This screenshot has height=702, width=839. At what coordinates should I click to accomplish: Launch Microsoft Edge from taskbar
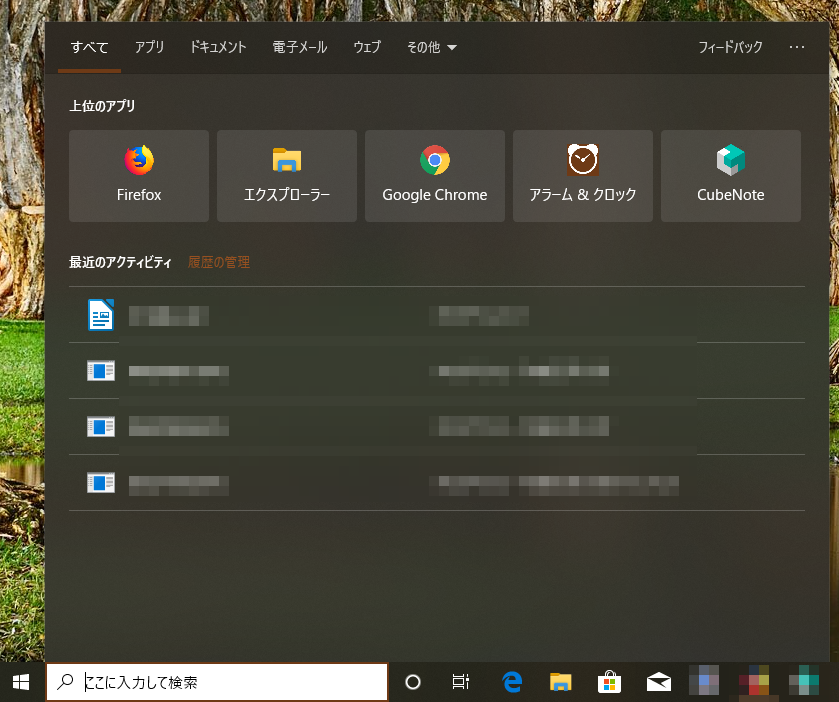pos(512,682)
